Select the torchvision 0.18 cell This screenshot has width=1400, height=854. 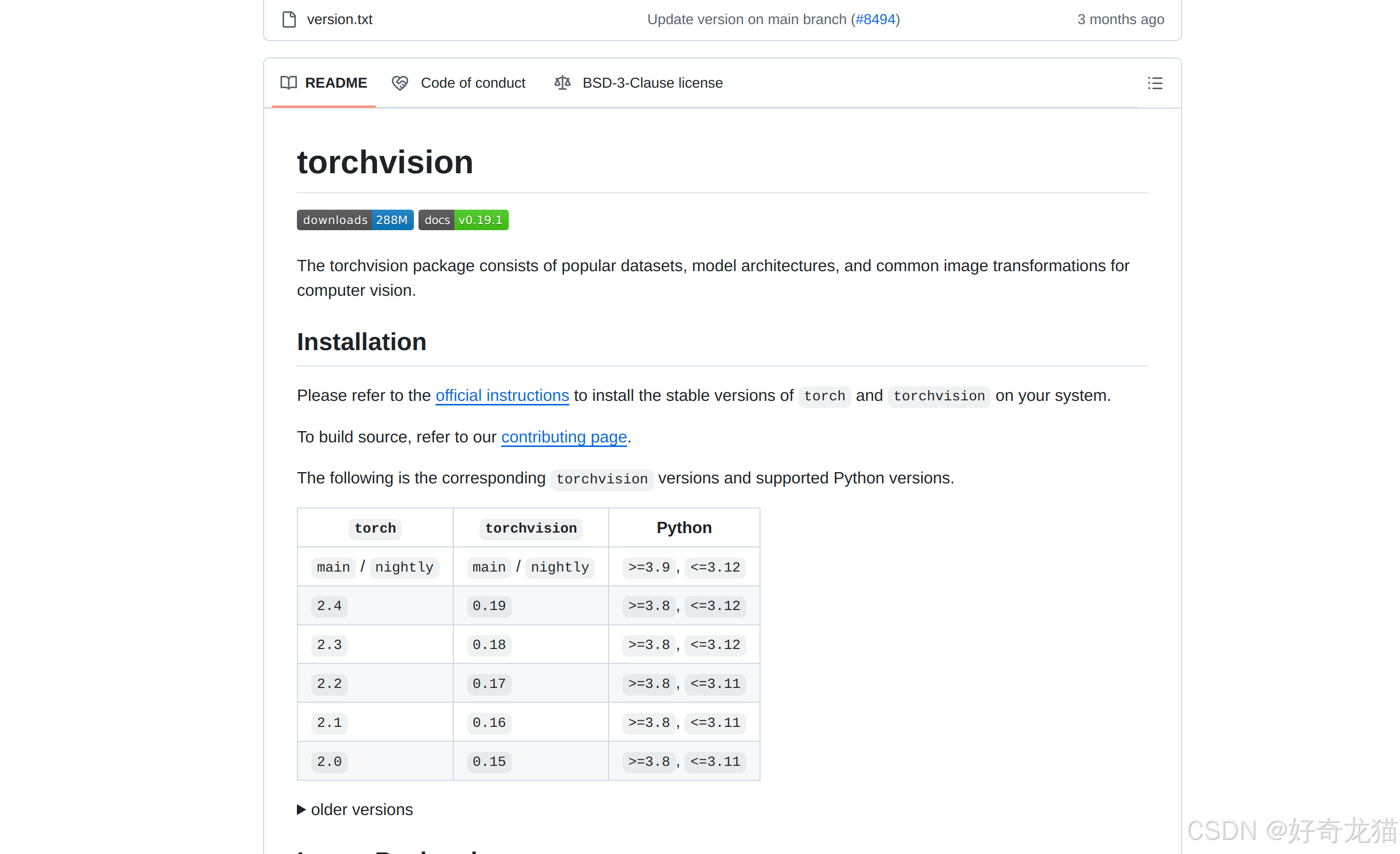(531, 644)
